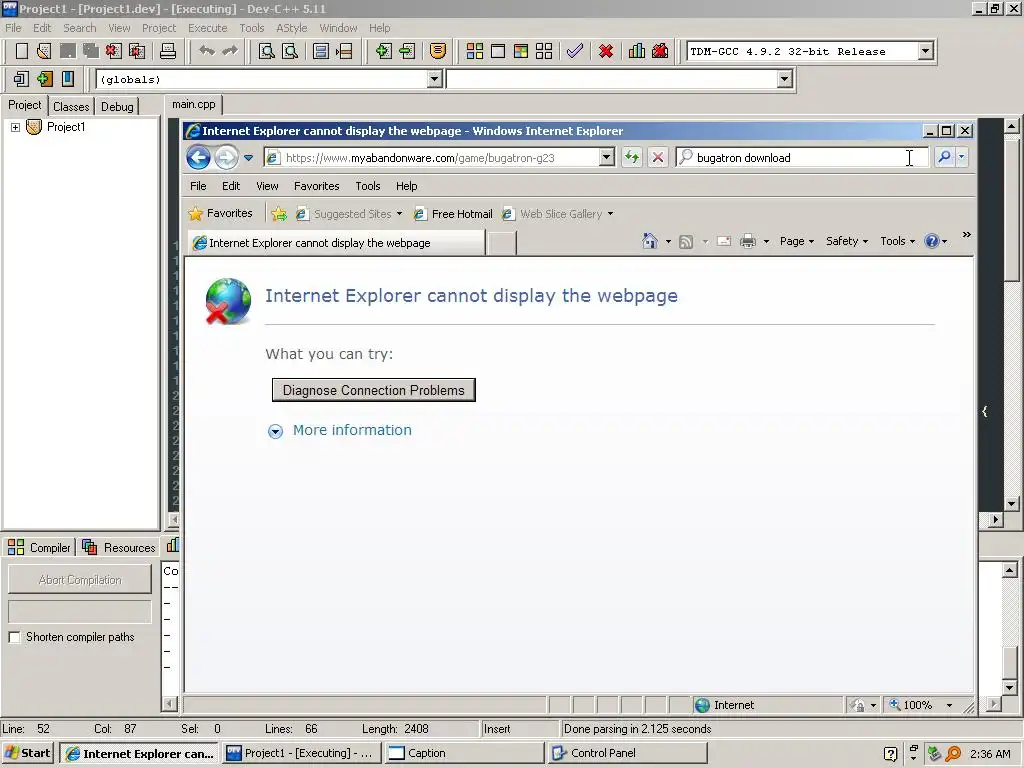Click the Find magnifier icon
This screenshot has height=768, width=1024.
(x=266, y=51)
